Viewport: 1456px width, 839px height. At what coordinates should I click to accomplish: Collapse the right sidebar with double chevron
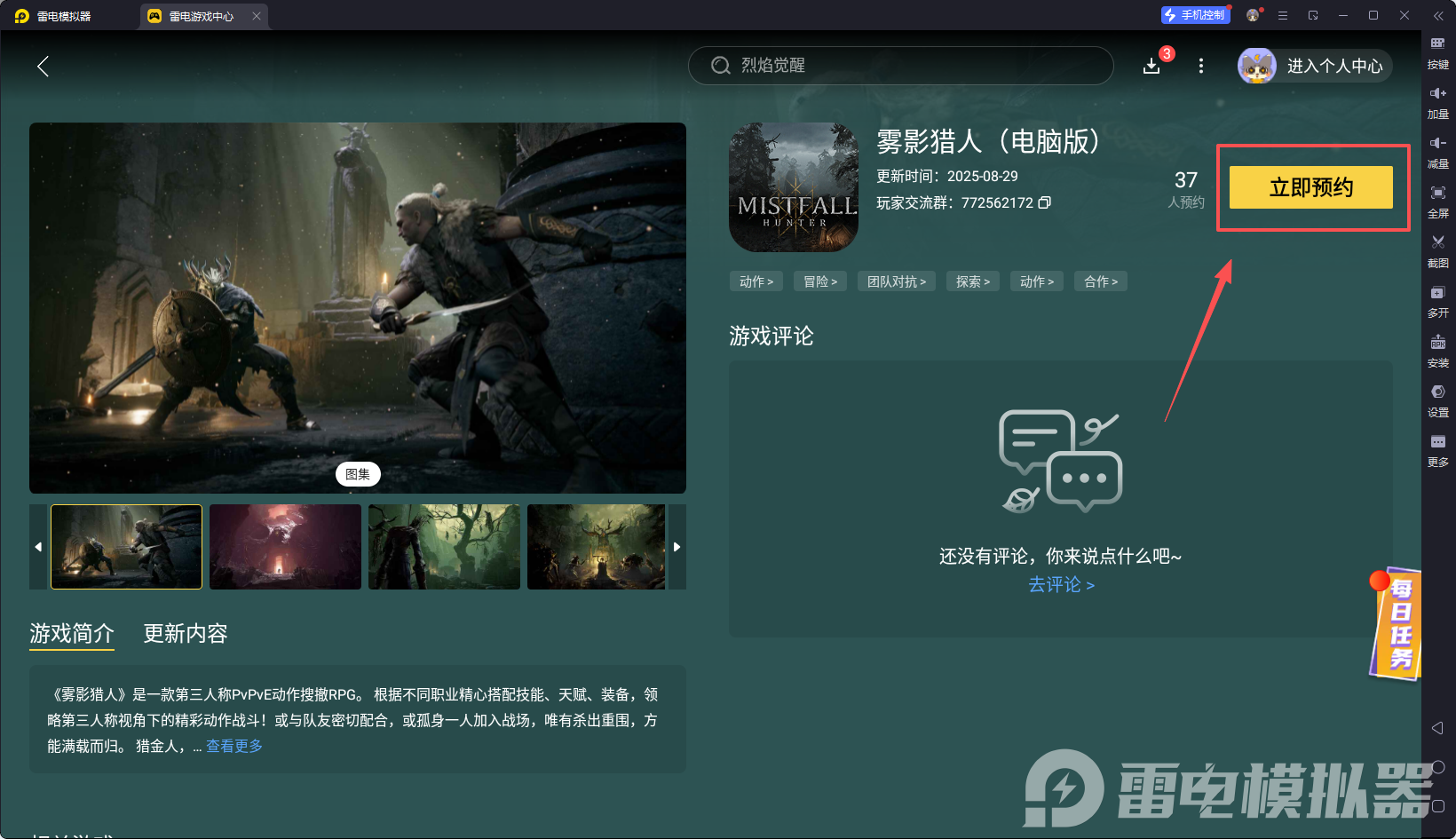coord(1438,15)
